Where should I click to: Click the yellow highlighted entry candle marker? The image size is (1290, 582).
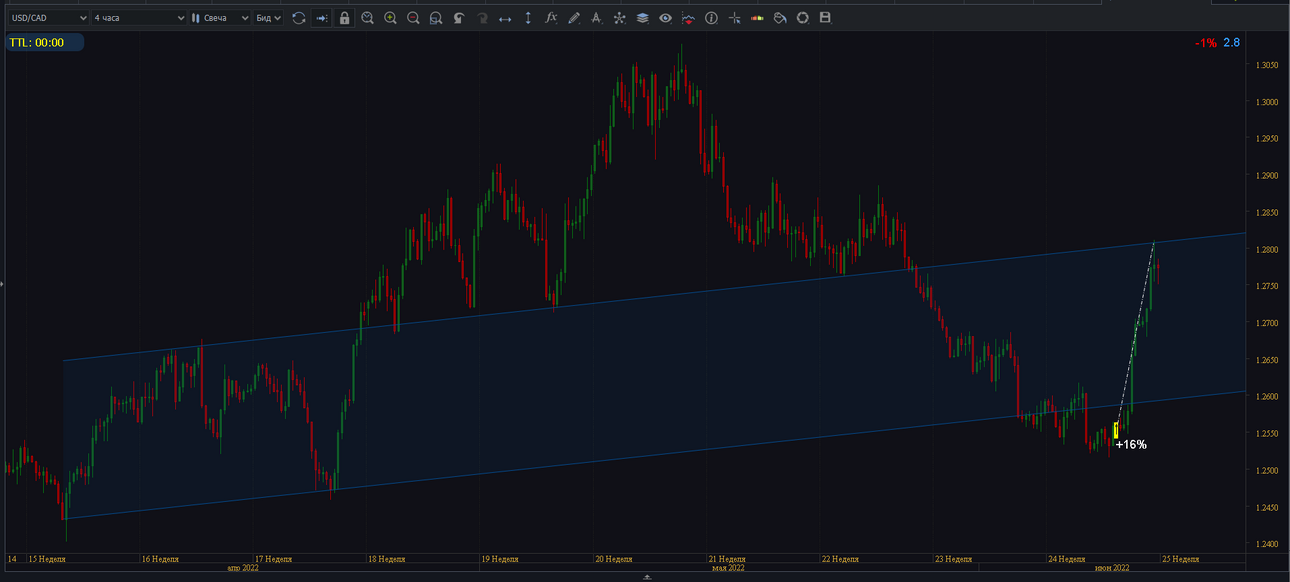click(1116, 430)
